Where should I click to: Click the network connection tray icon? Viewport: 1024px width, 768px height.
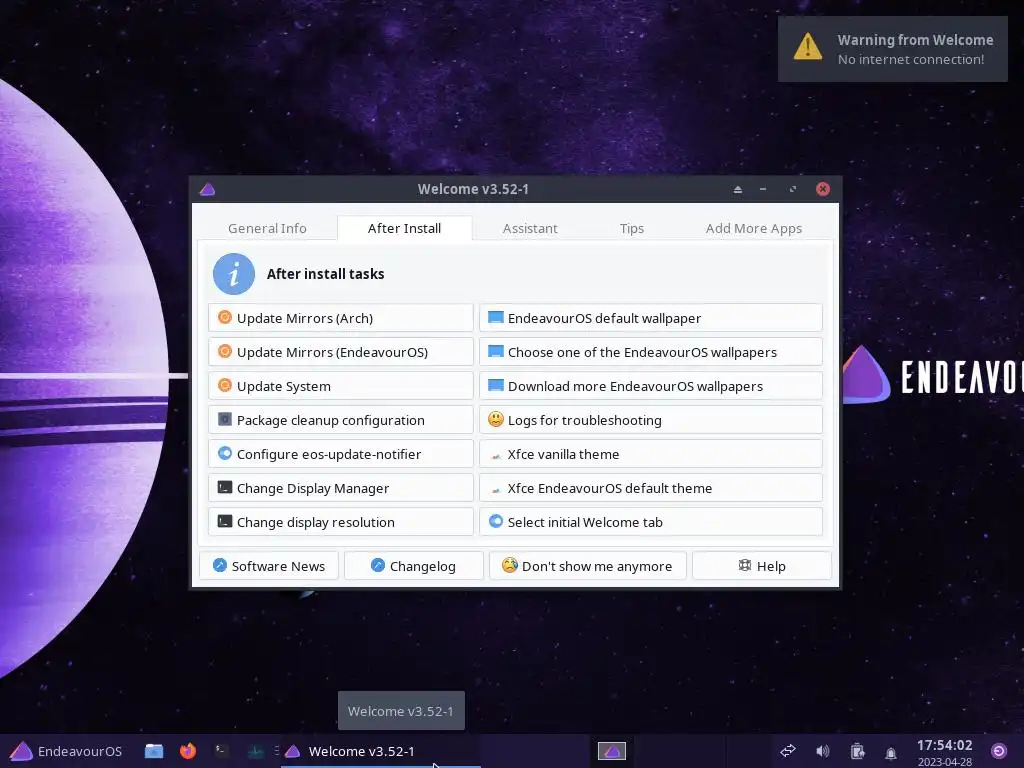[x=788, y=751]
